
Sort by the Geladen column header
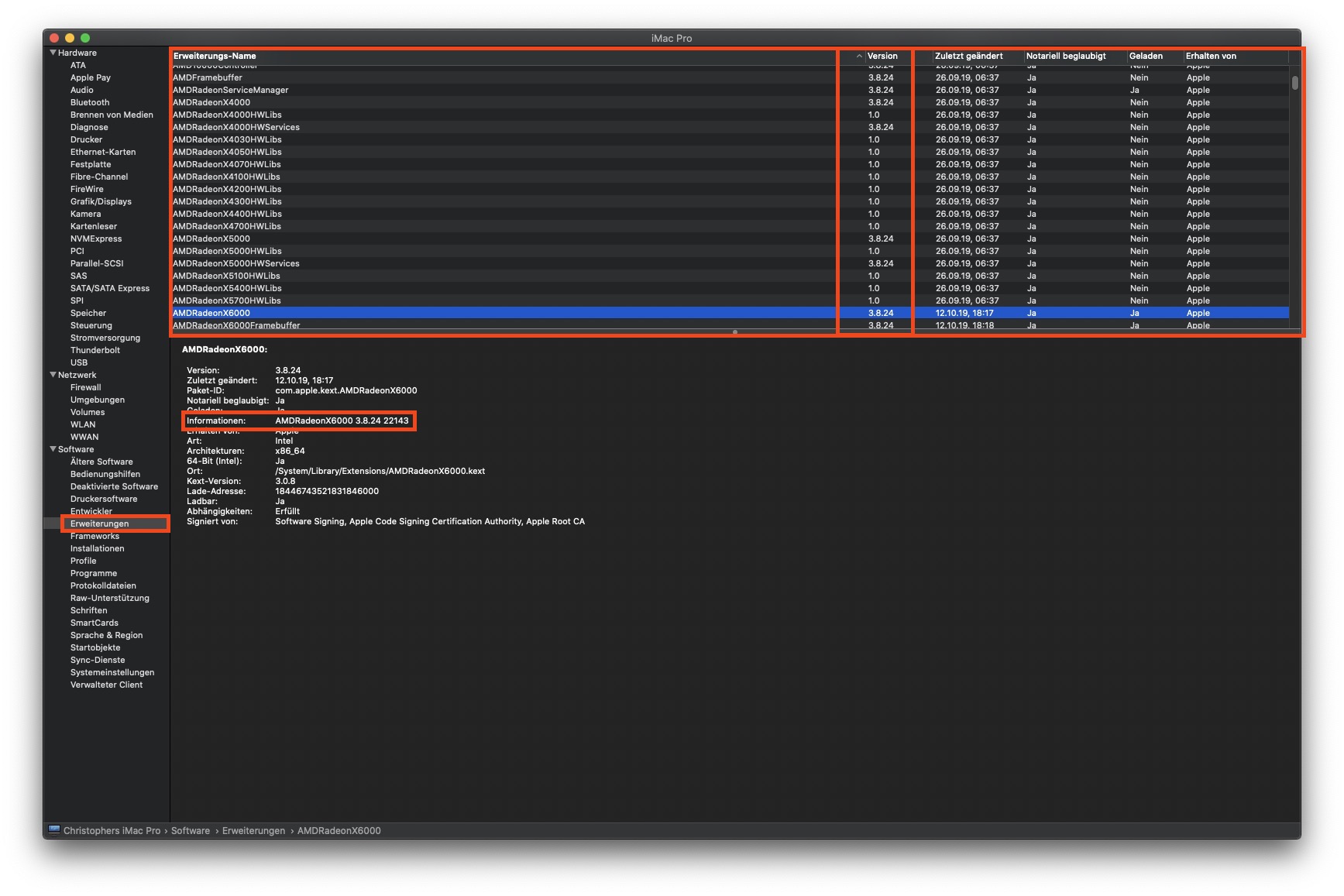(1146, 56)
